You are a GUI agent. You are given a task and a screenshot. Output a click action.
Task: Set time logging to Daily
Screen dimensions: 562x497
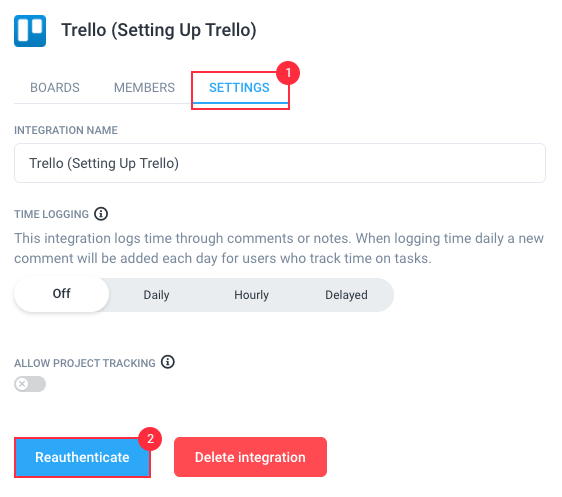(x=156, y=295)
